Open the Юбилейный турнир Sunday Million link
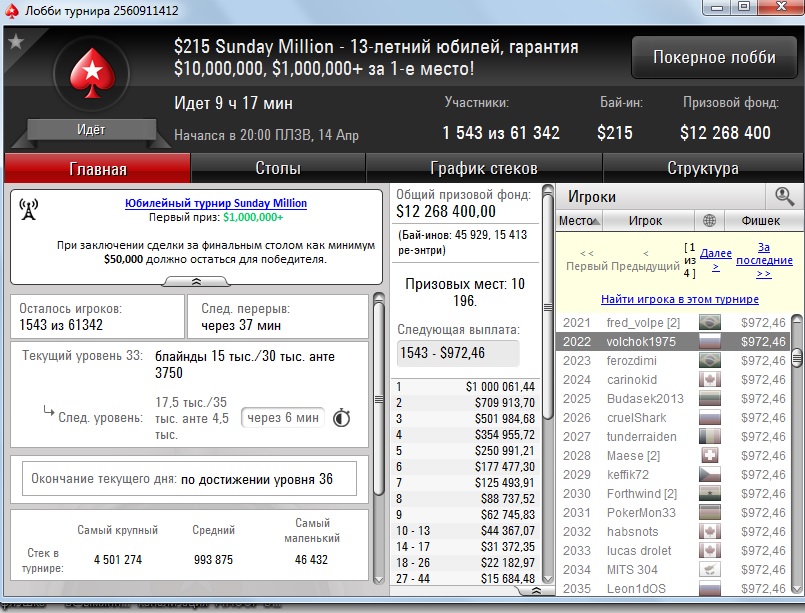805x613 pixels. [216, 203]
